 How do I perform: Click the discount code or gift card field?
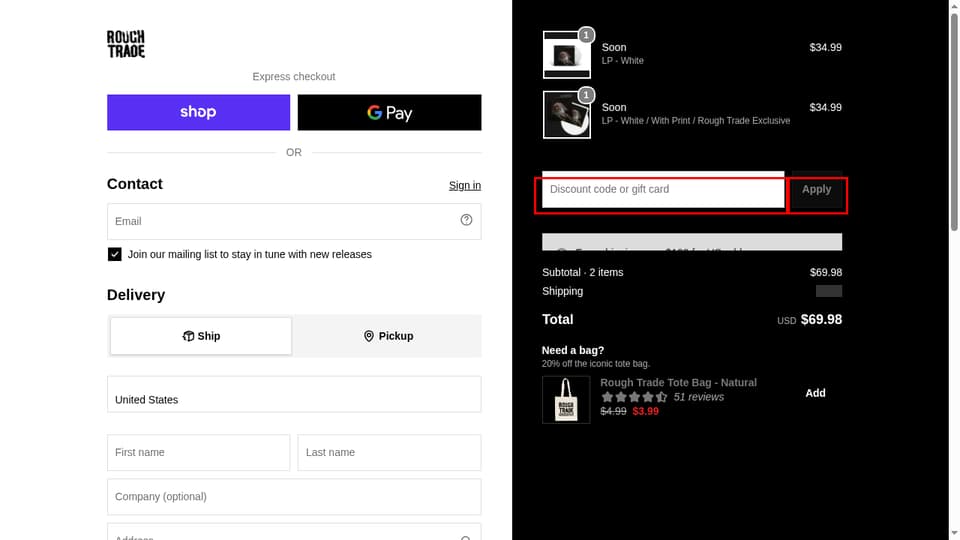[663, 190]
